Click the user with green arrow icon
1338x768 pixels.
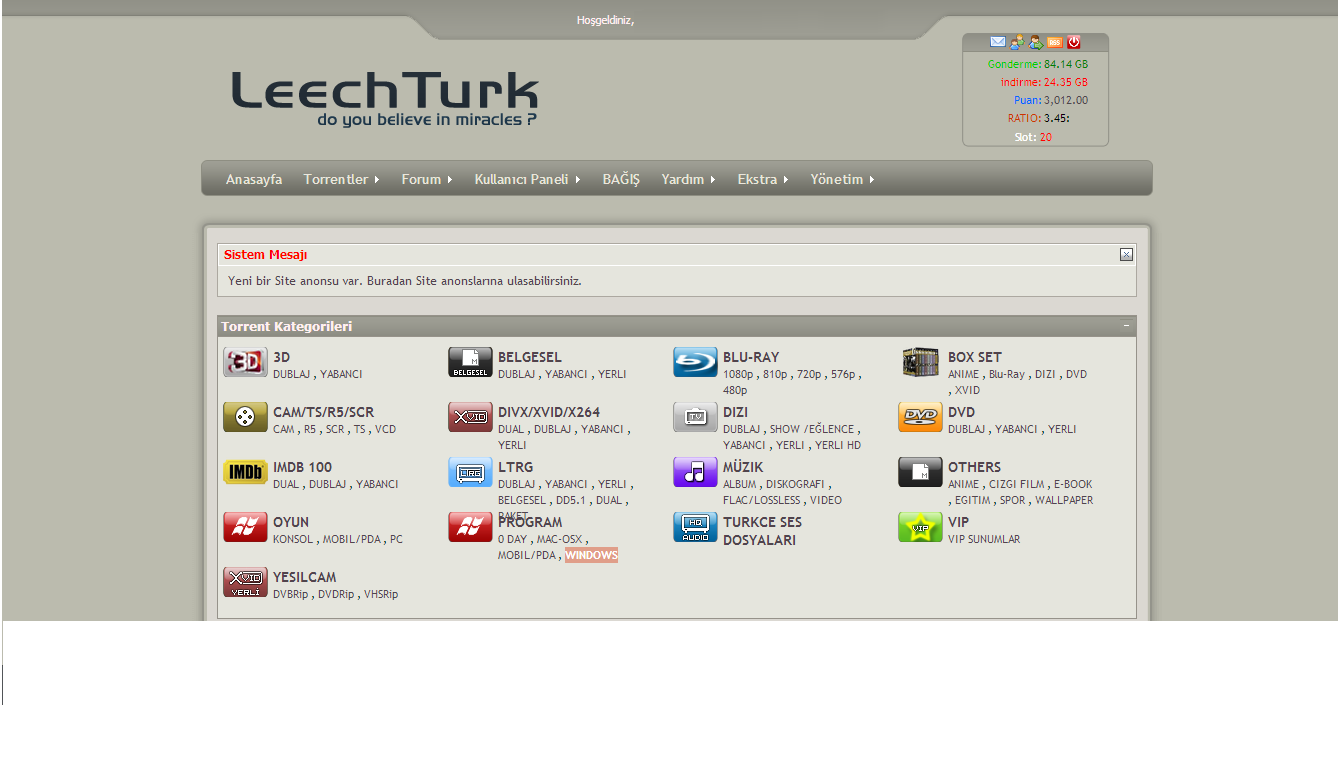[x=1035, y=42]
